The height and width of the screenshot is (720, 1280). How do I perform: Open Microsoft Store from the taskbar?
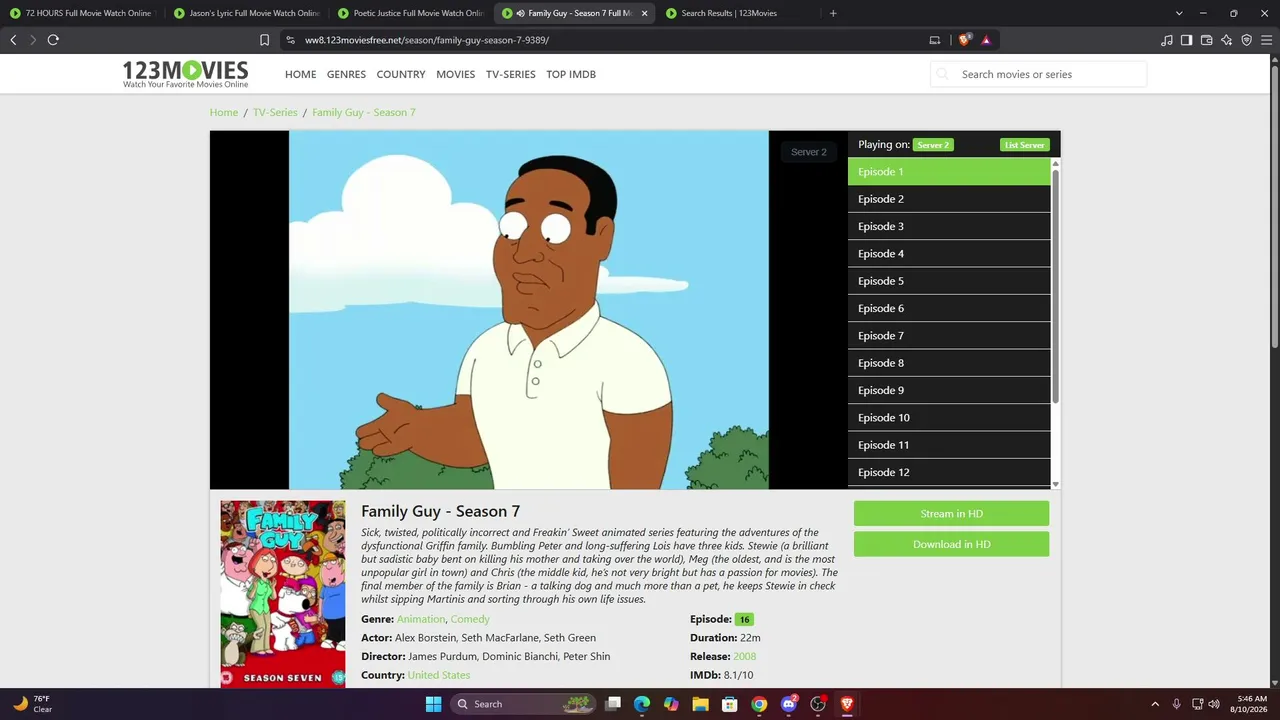coord(730,704)
